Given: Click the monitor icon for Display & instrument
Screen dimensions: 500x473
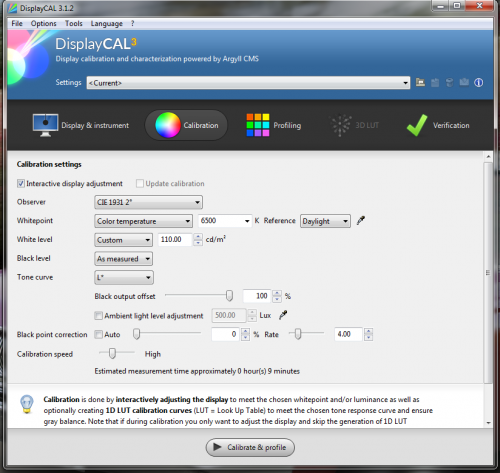Looking at the screenshot, I should [x=46, y=125].
